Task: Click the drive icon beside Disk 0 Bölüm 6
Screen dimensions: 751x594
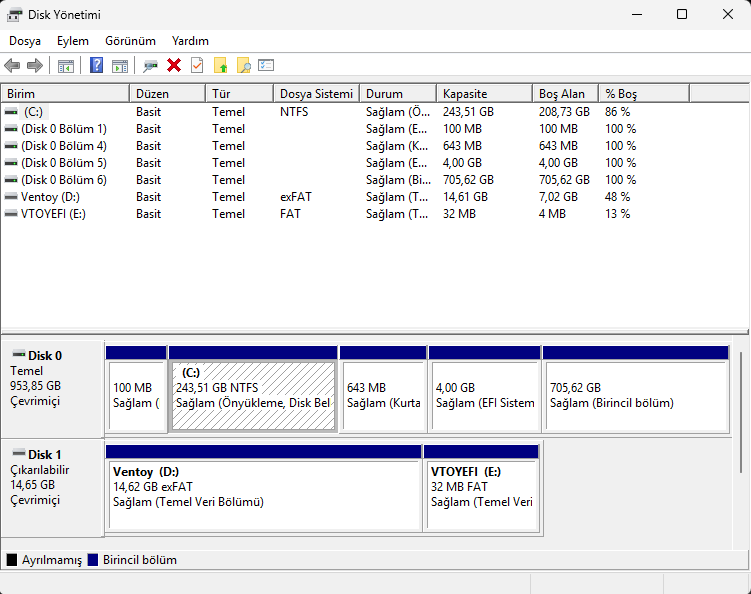Action: click(x=11, y=180)
